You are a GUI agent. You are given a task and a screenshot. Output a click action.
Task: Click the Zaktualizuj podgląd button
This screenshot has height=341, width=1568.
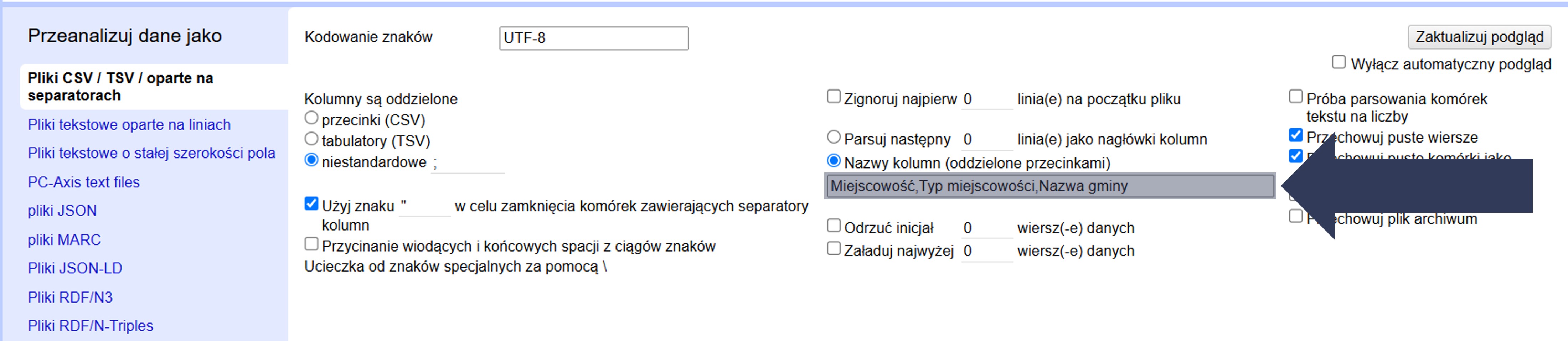coord(1479,37)
